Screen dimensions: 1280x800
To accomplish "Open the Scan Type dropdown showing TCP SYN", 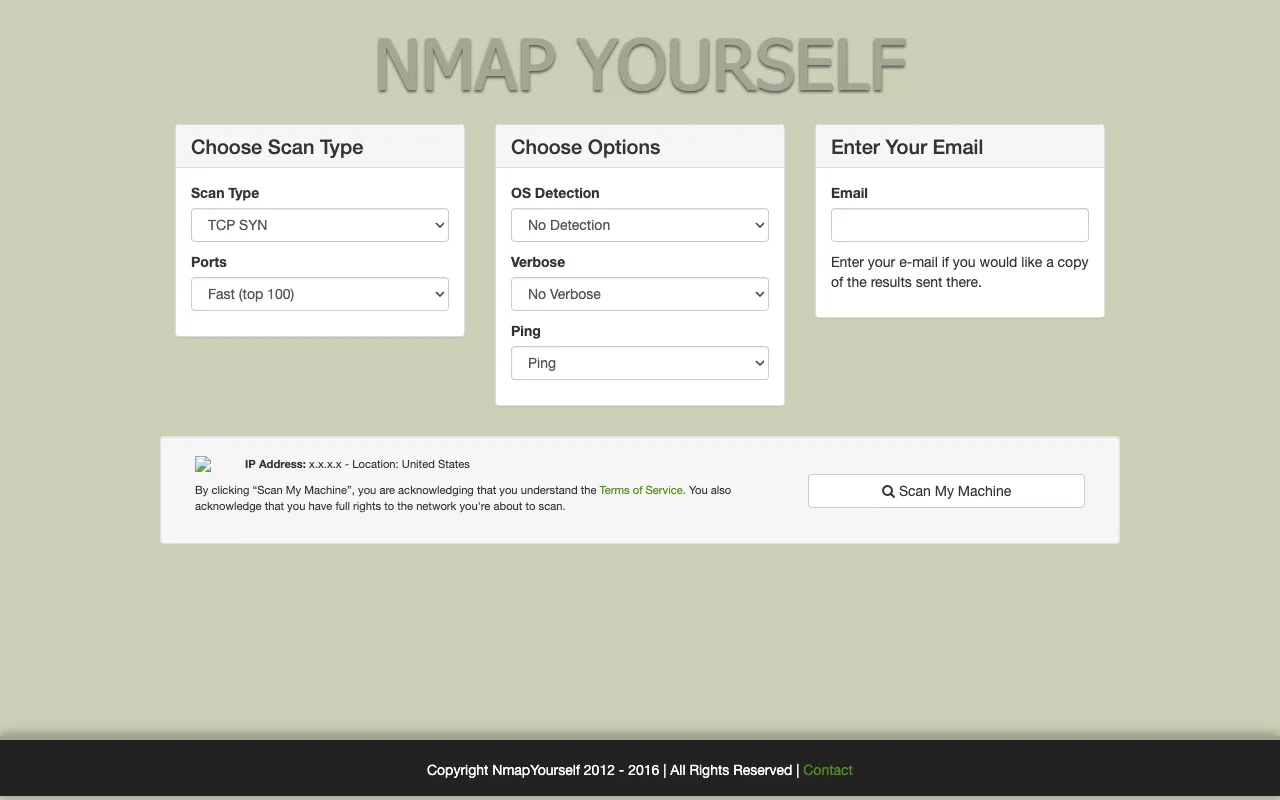I will pos(320,225).
